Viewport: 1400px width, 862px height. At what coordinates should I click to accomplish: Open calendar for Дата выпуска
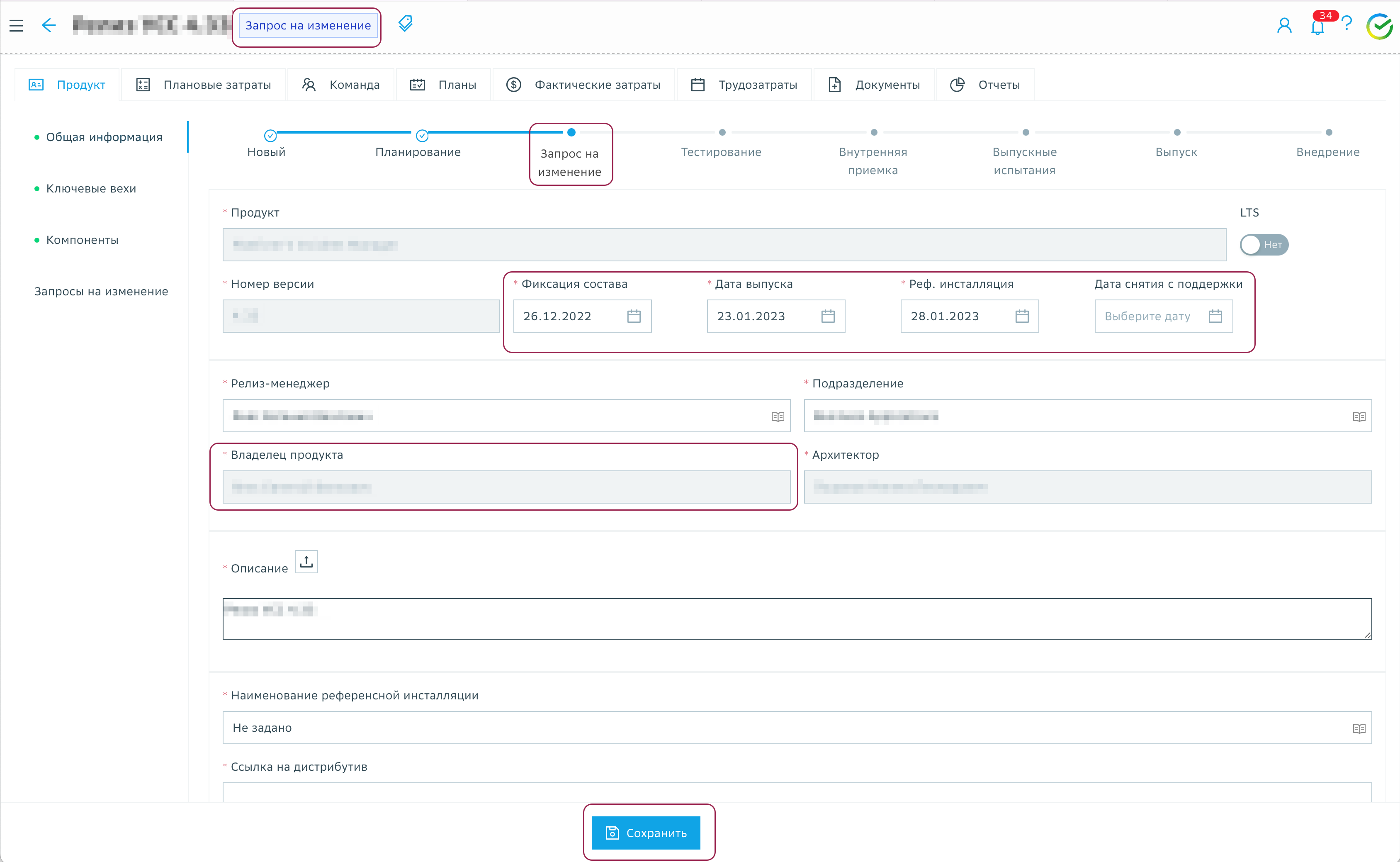pos(827,317)
